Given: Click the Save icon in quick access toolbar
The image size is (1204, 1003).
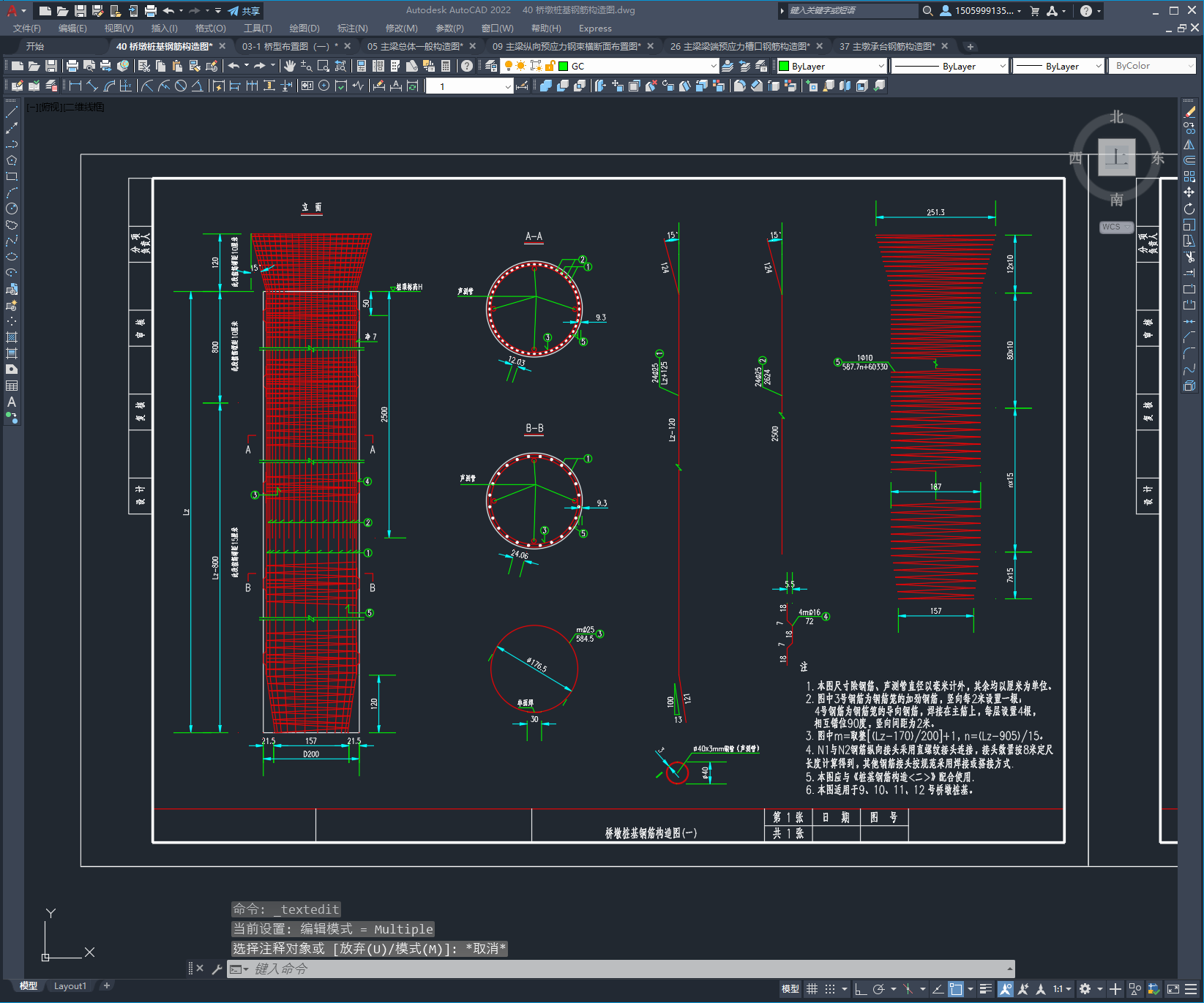Looking at the screenshot, I should [81, 11].
